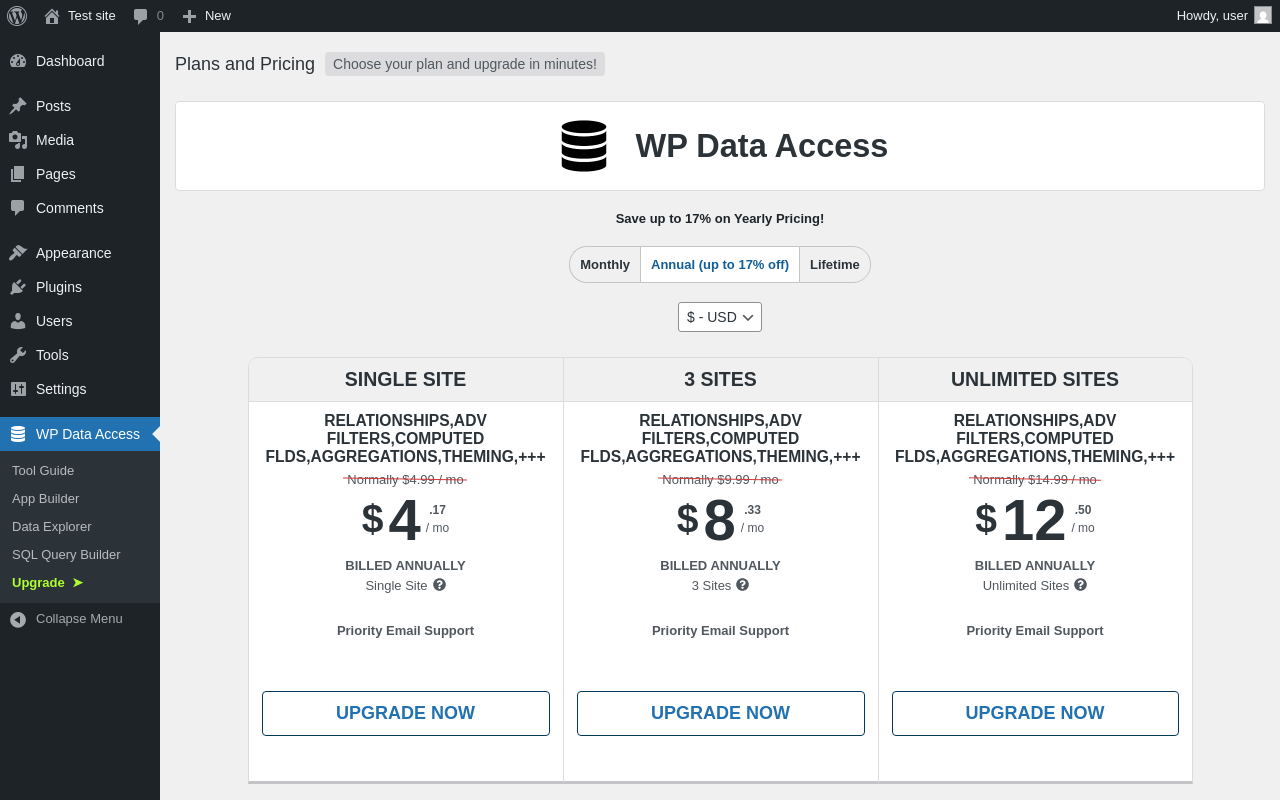
Task: Click the UNLIMITED SITES plan header
Action: click(x=1035, y=380)
